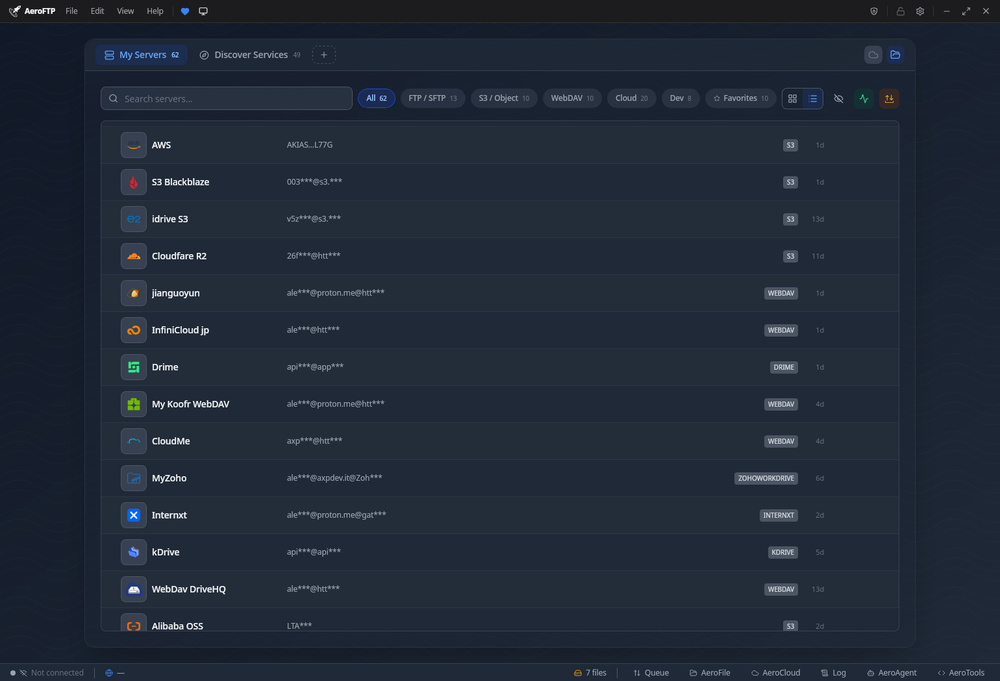The image size is (1000, 681).
Task: Open AeroTools in the status bar
Action: pos(961,672)
